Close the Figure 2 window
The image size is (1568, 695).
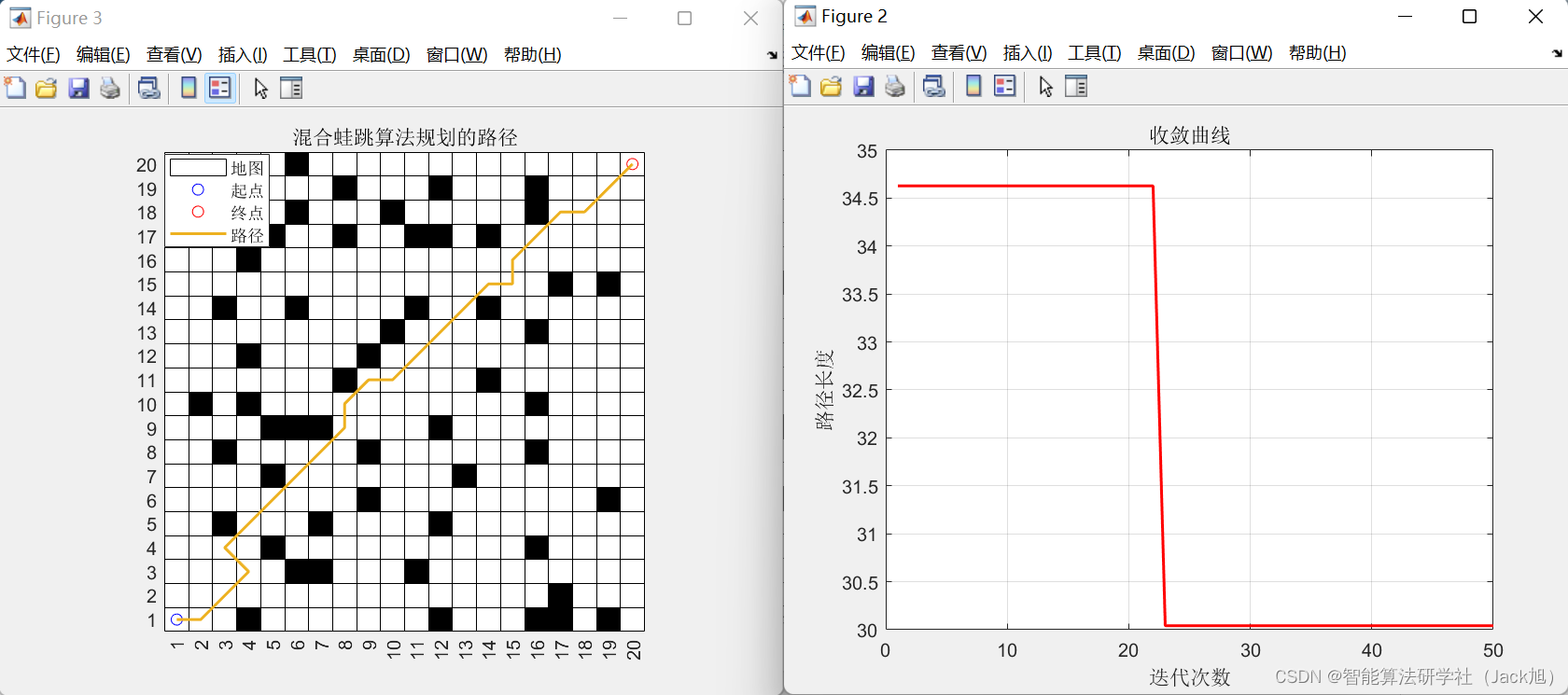pos(1535,17)
